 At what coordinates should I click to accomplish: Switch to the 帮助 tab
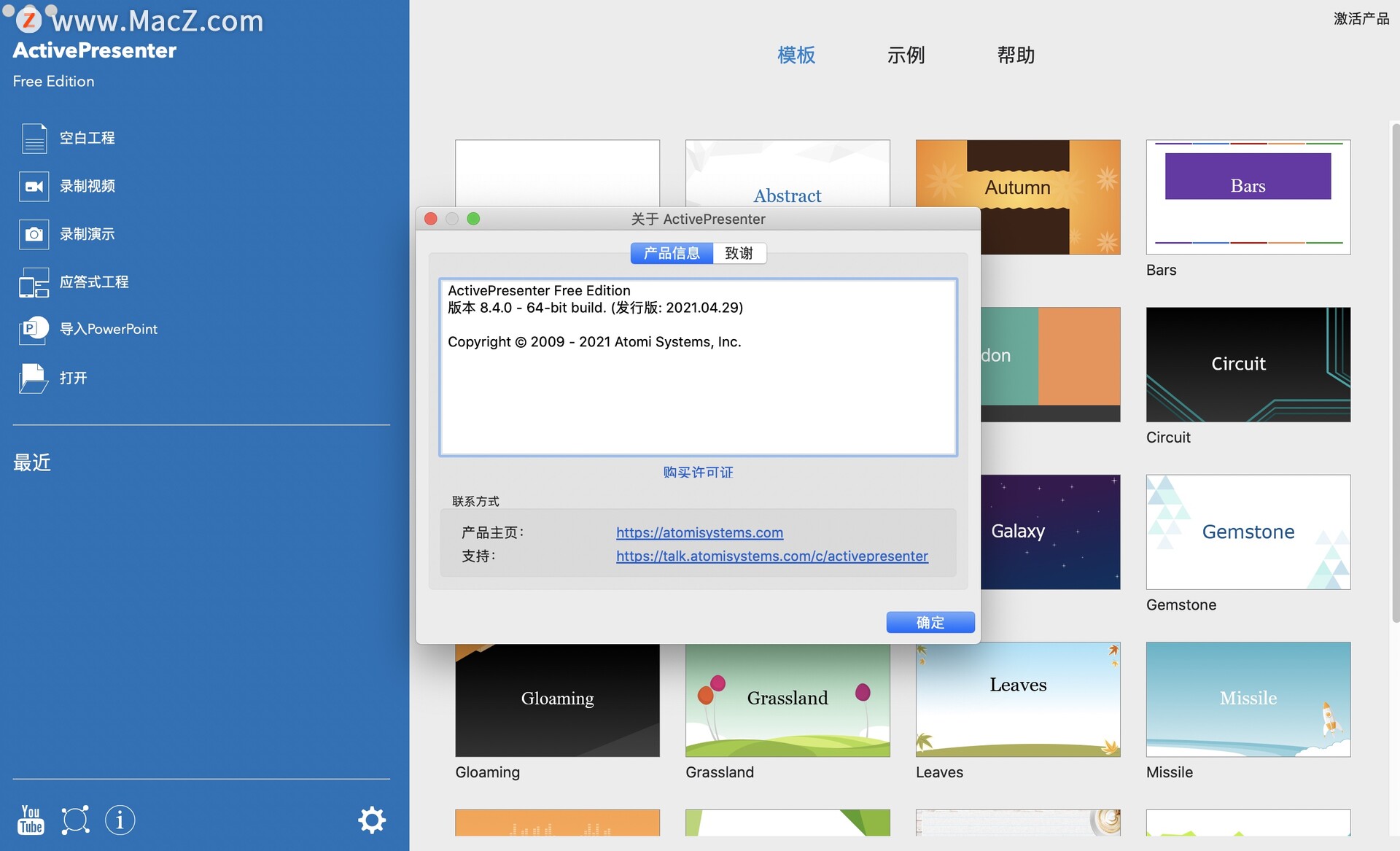(1016, 55)
